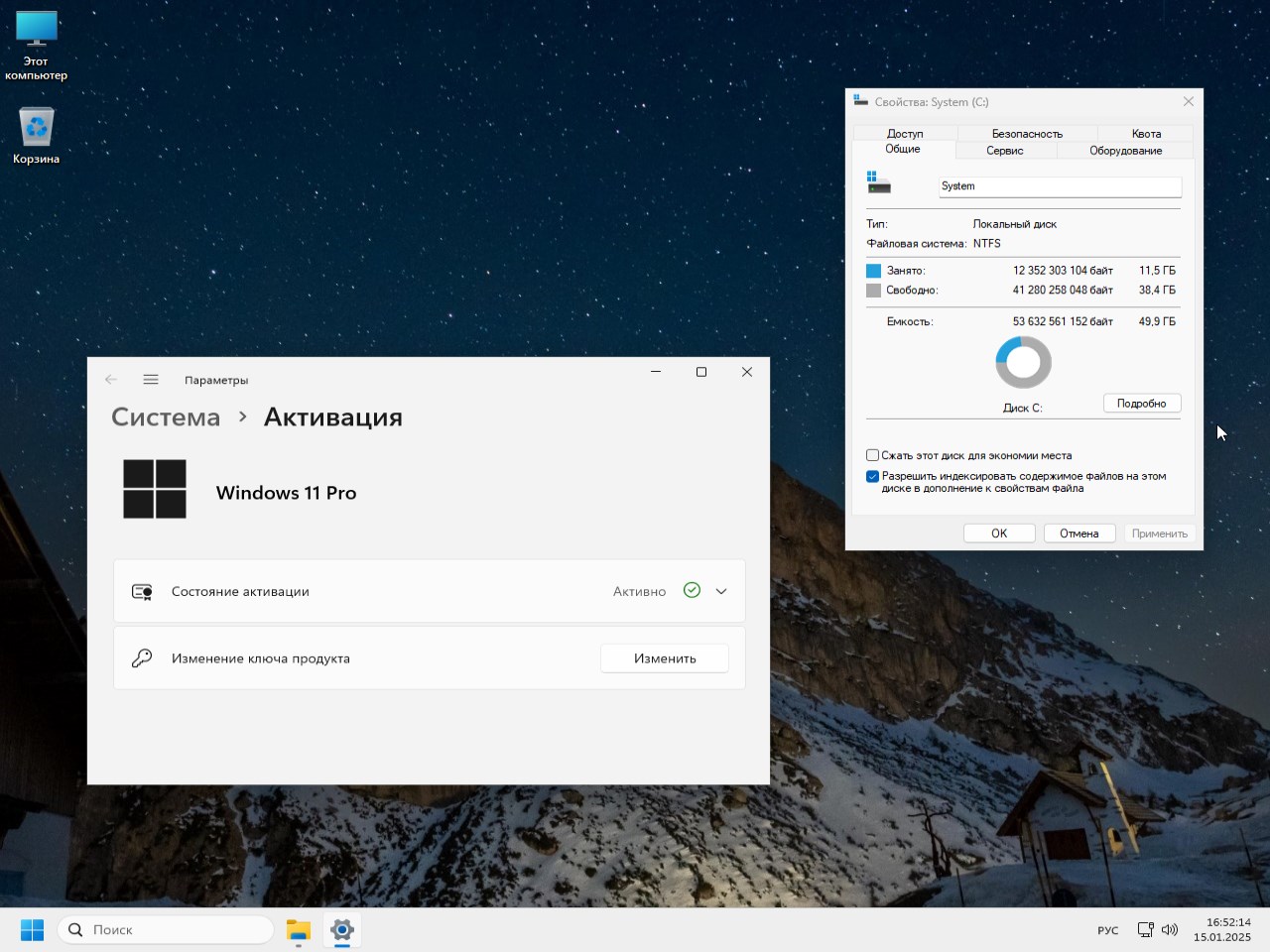Click the title bar icon of the Свойства dialog
The width and height of the screenshot is (1270, 952).
(x=860, y=101)
